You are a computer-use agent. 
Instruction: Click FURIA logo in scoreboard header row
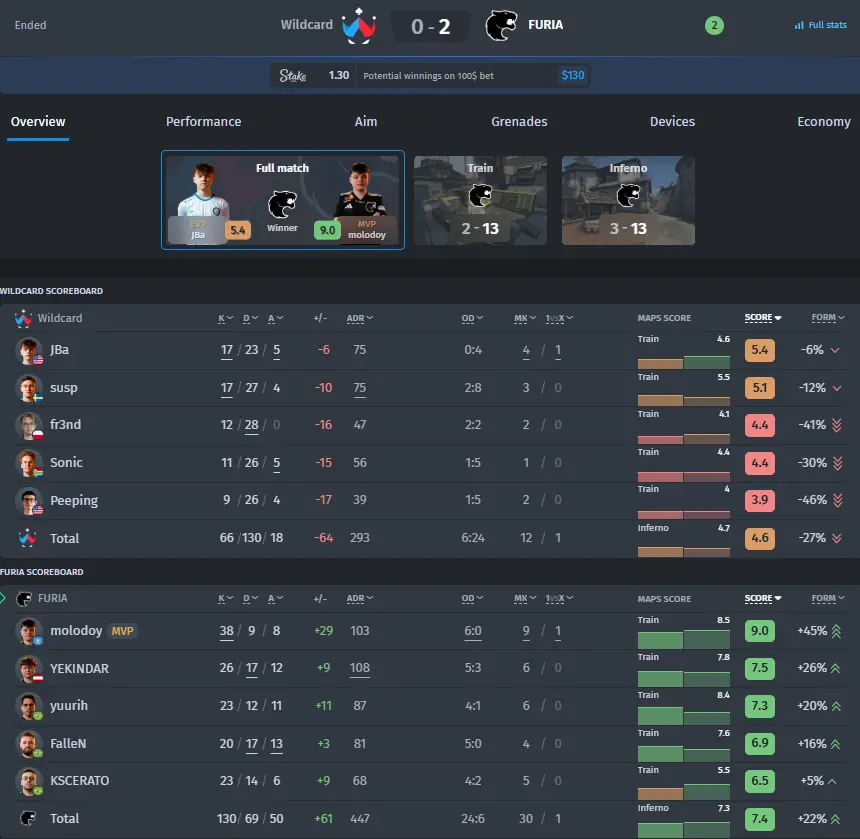(x=24, y=599)
